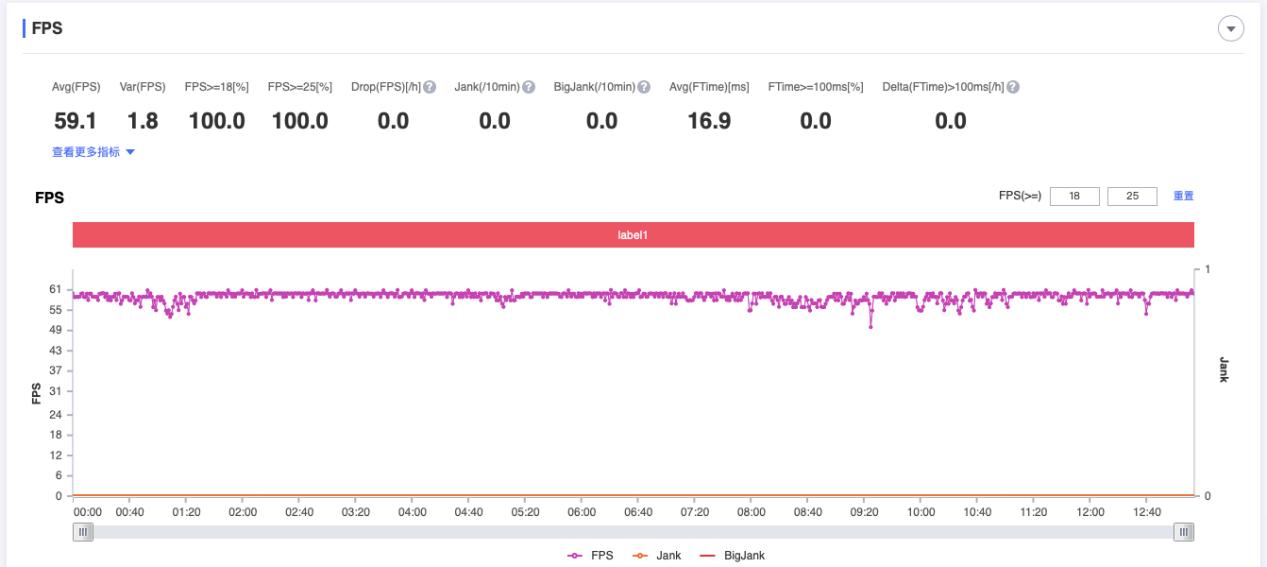Click the left handle of the time range slider

point(85,531)
